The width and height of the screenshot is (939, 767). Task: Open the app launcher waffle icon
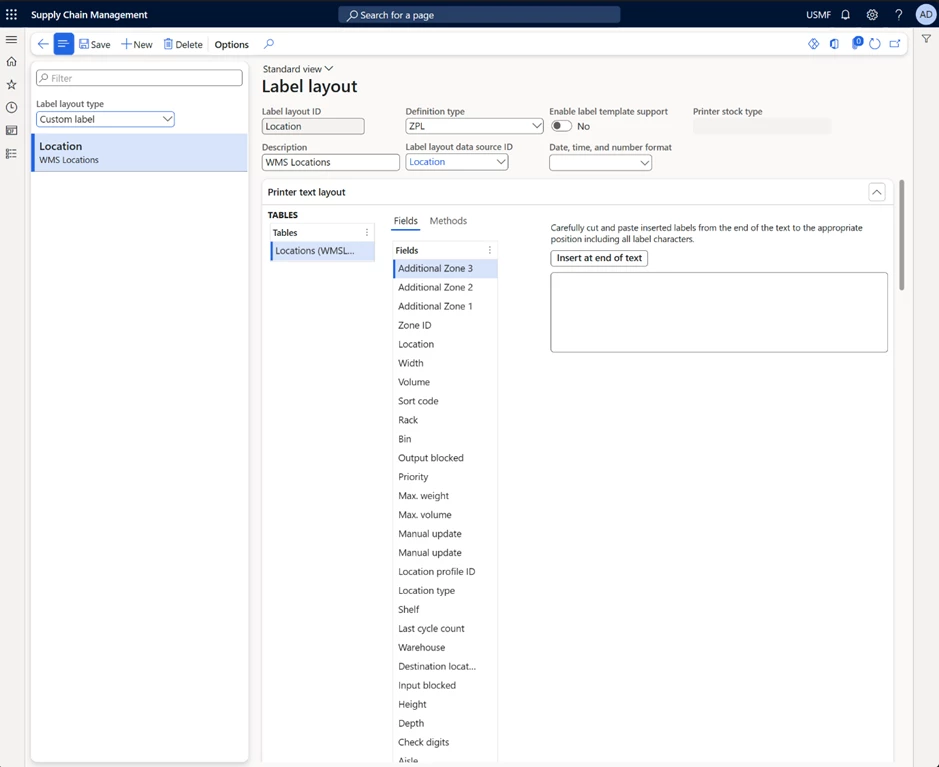pyautogui.click(x=12, y=15)
